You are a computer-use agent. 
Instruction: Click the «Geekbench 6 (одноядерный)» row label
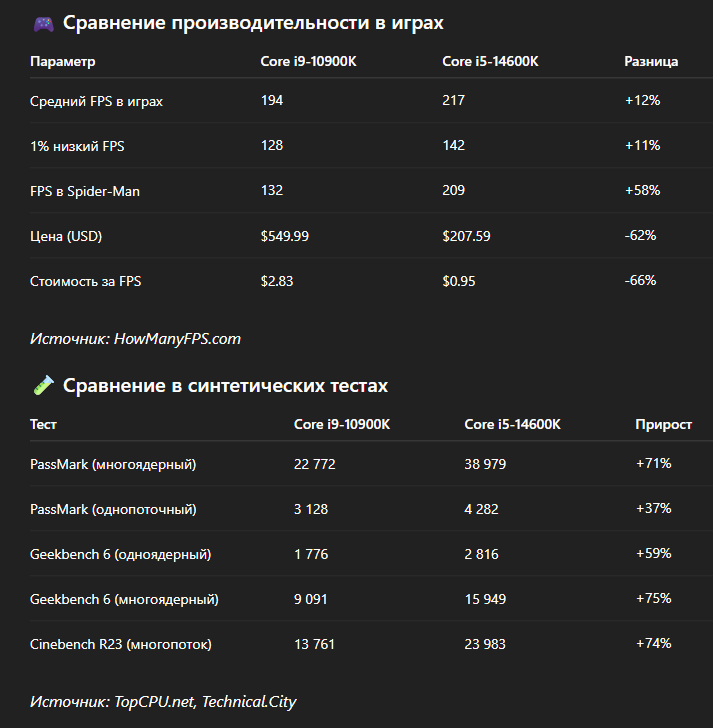point(121,554)
